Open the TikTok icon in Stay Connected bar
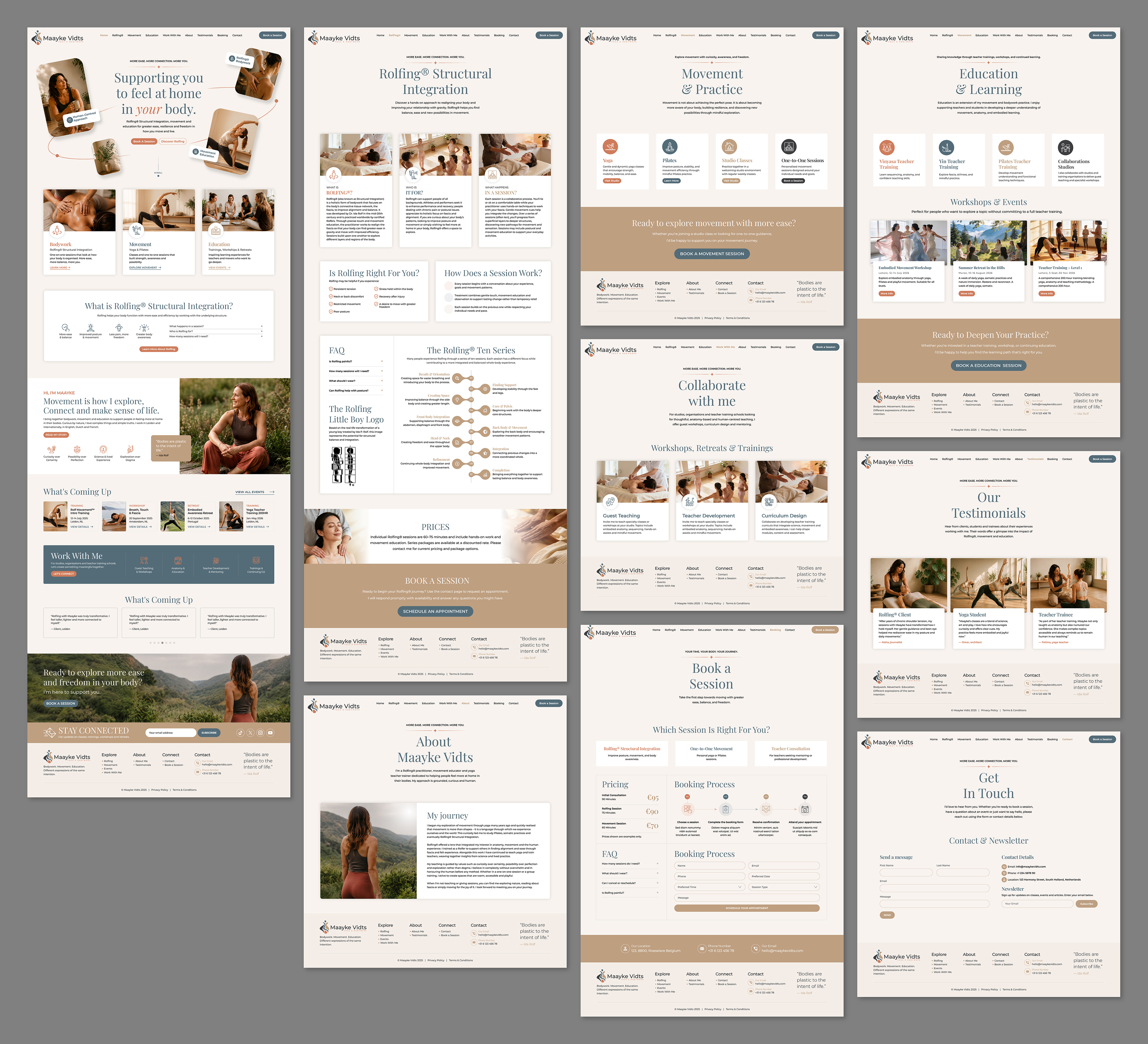 tap(240, 733)
